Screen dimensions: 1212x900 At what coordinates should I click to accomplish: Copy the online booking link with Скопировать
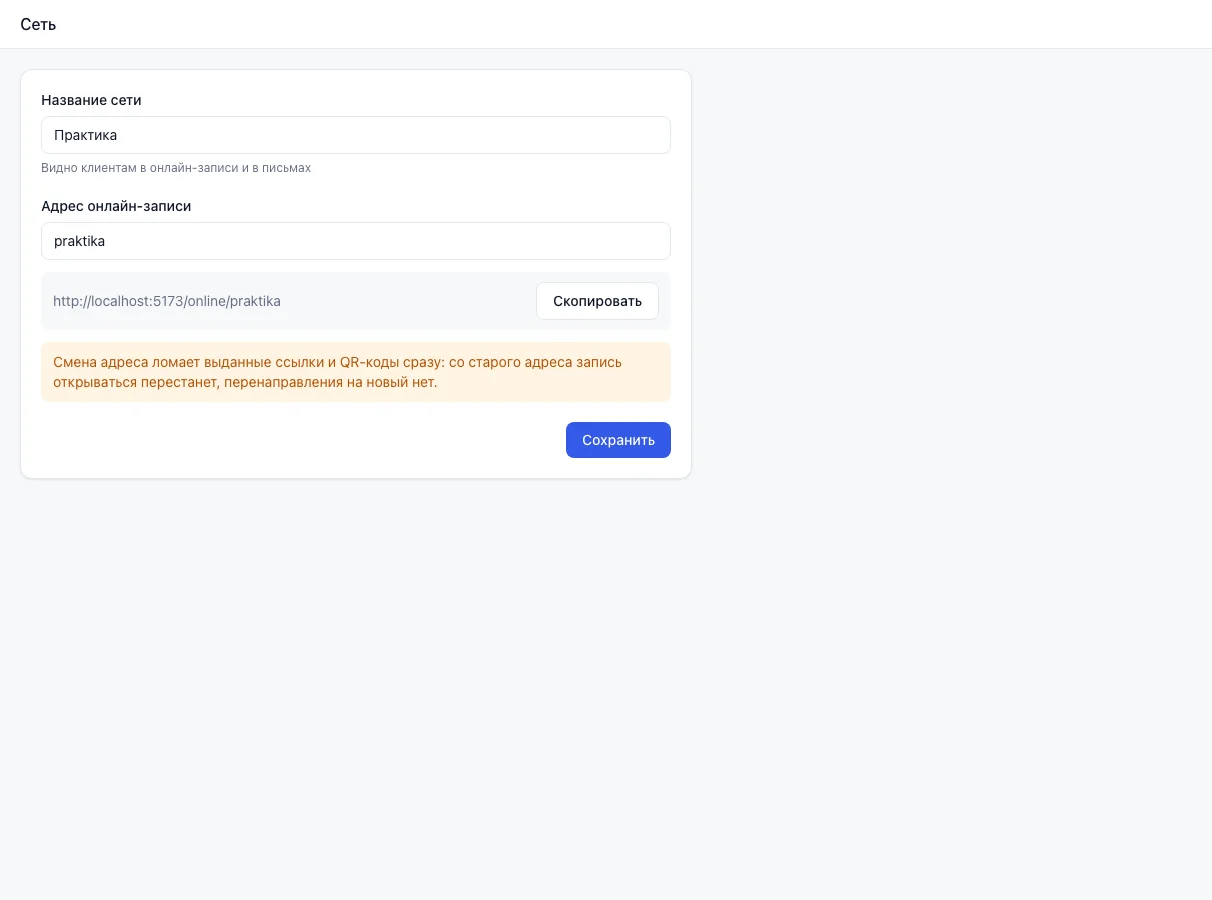pyautogui.click(x=597, y=301)
